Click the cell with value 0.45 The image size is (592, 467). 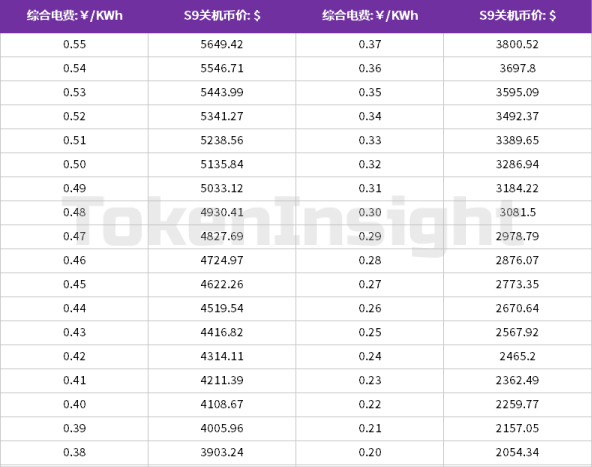[x=74, y=284]
